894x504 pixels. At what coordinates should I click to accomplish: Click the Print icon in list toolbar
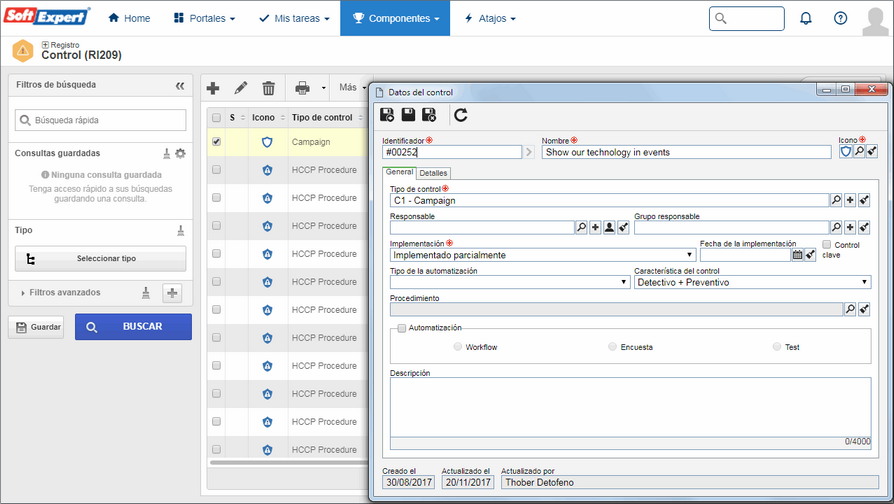tap(302, 88)
